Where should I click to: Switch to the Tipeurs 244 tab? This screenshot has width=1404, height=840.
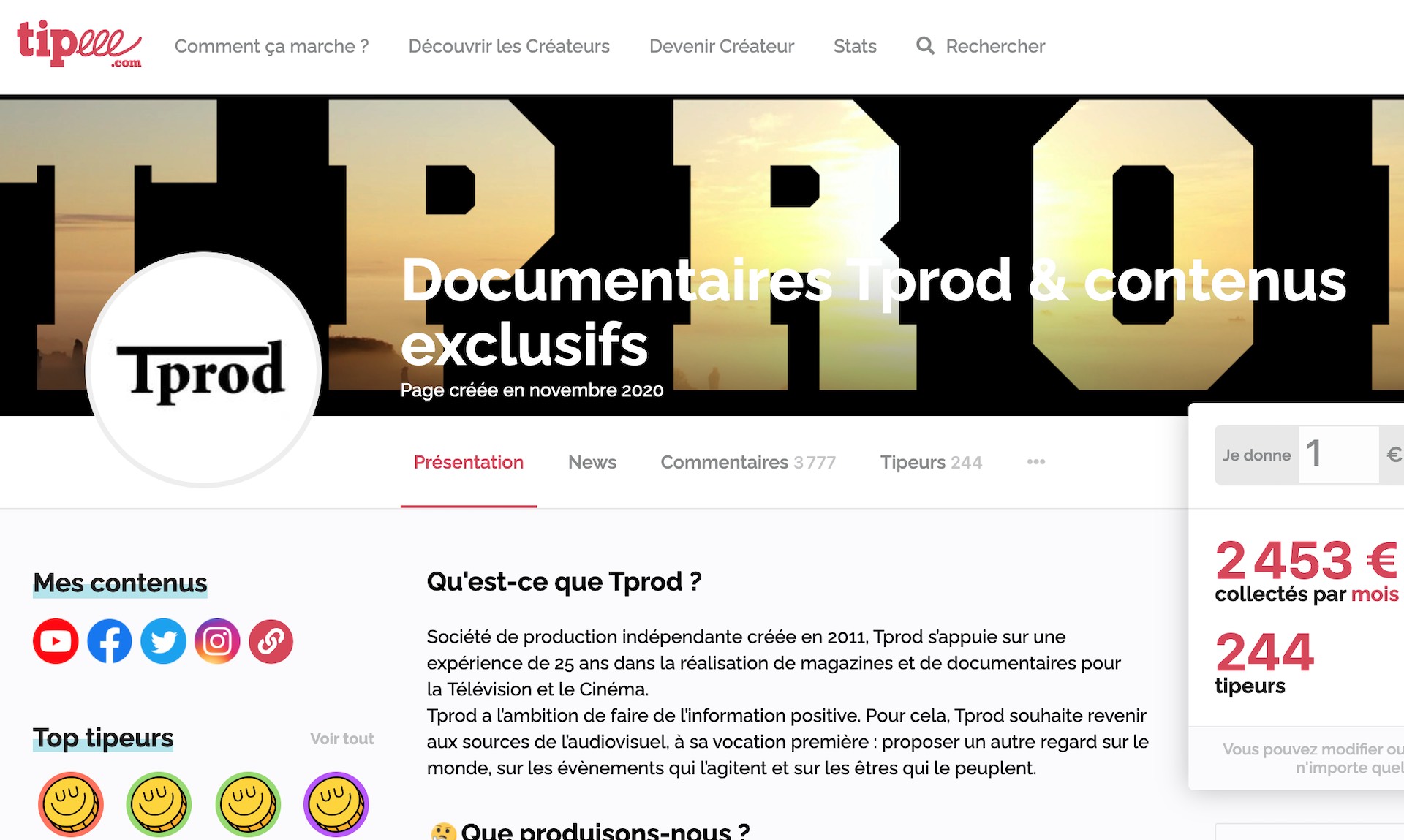pyautogui.click(x=931, y=462)
